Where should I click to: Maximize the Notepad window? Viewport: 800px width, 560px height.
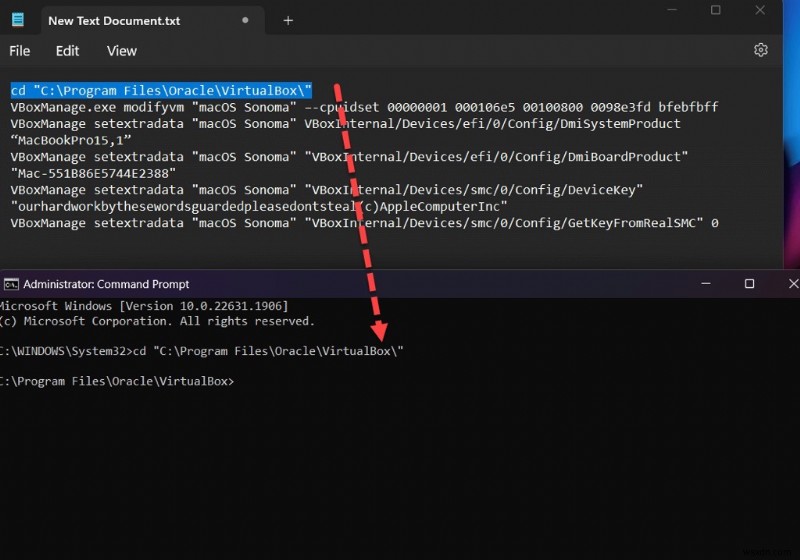pos(716,10)
